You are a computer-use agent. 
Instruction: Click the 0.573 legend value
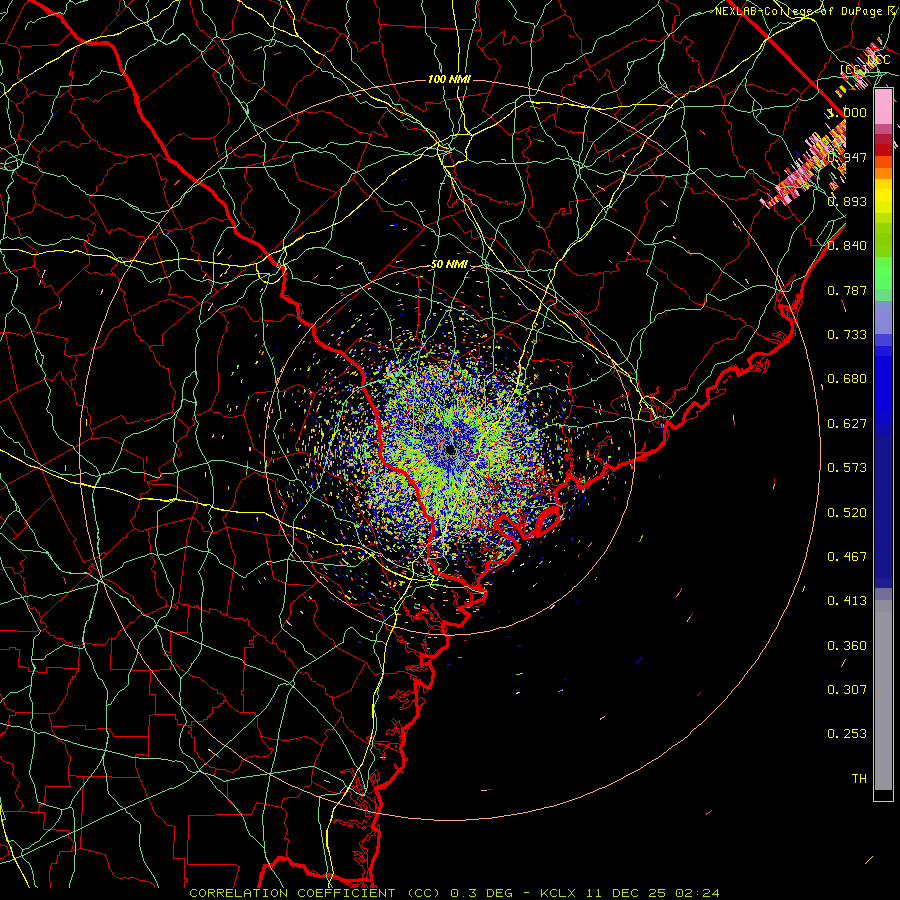847,468
